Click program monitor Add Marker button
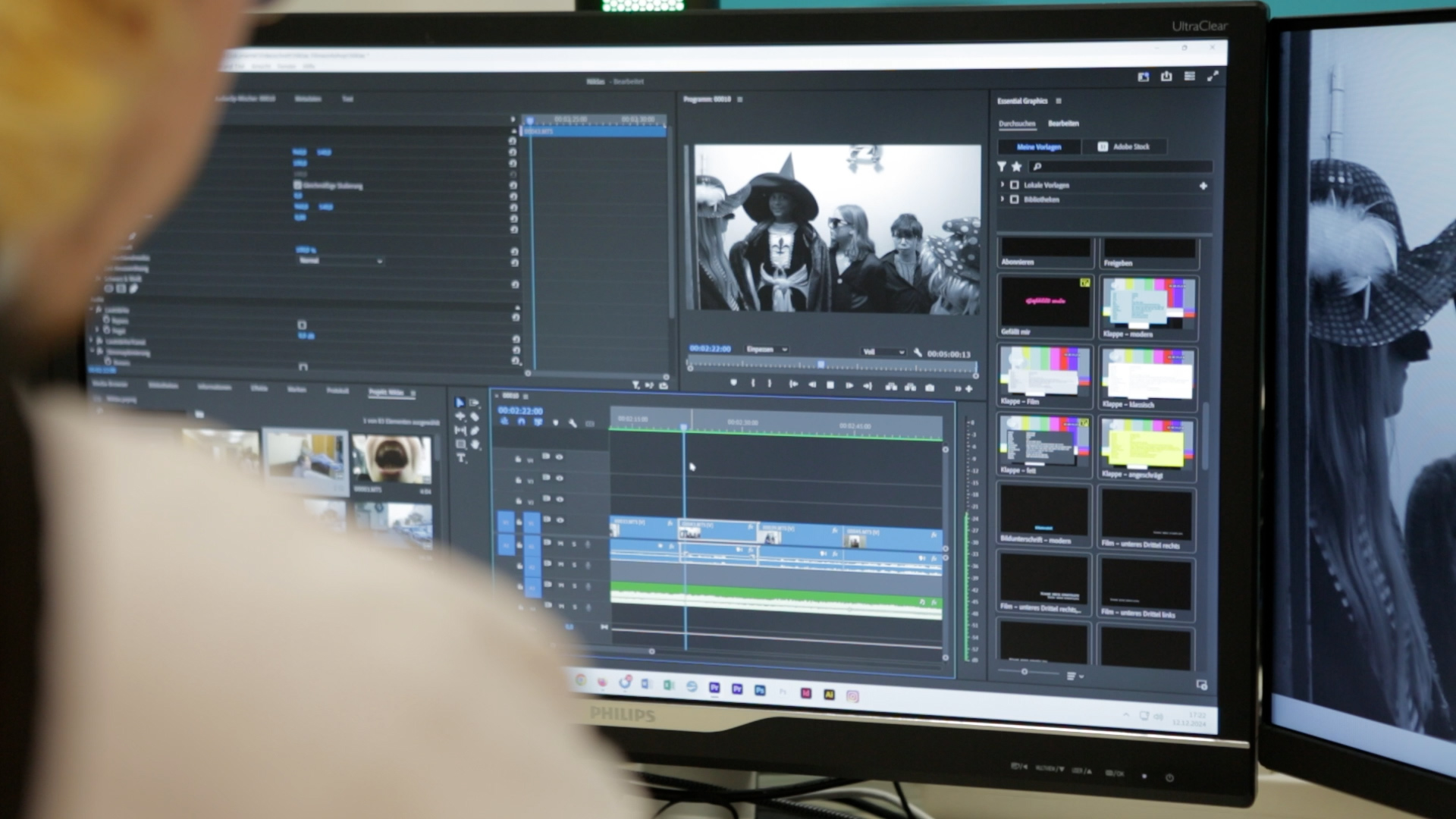The height and width of the screenshot is (819, 1456). (733, 383)
